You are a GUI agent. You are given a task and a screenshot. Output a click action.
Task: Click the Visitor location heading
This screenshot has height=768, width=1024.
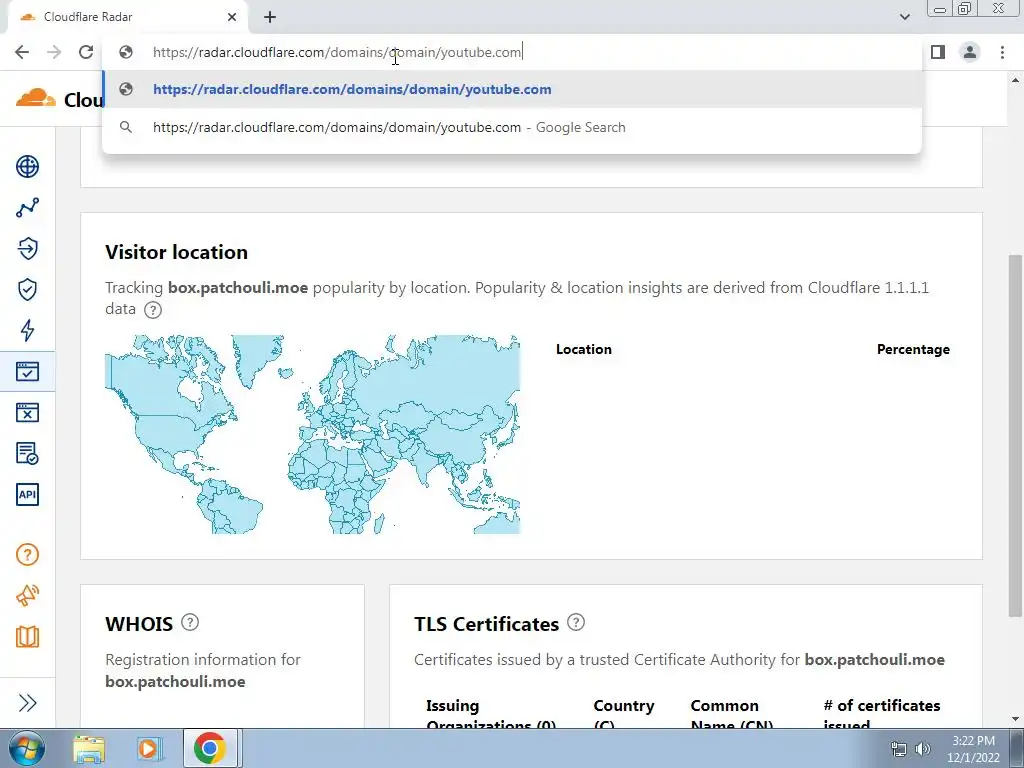(x=176, y=252)
